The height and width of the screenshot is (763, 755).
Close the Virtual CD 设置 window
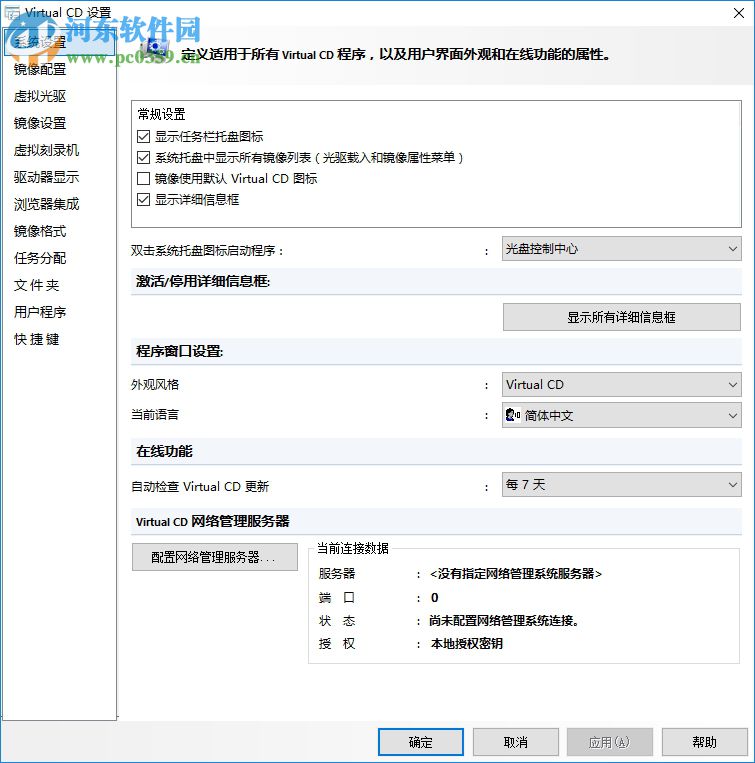click(x=738, y=13)
